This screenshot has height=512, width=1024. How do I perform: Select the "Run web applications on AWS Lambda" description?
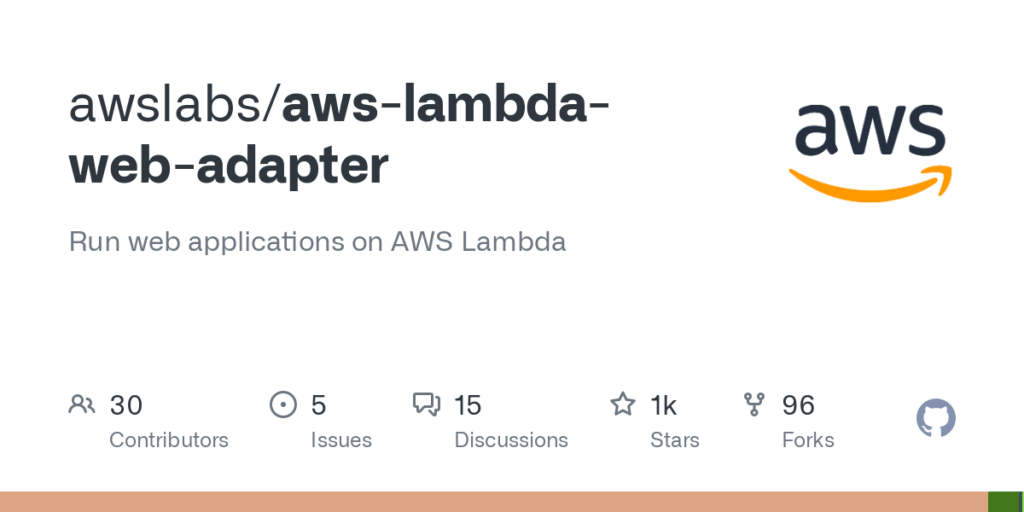[317, 242]
